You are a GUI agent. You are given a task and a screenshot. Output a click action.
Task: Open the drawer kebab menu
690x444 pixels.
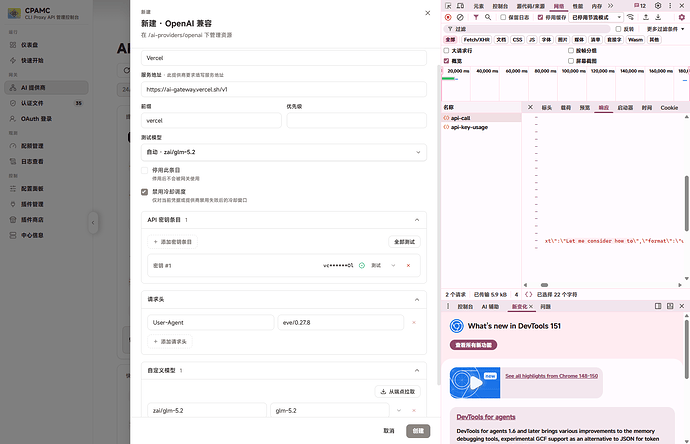coord(448,306)
